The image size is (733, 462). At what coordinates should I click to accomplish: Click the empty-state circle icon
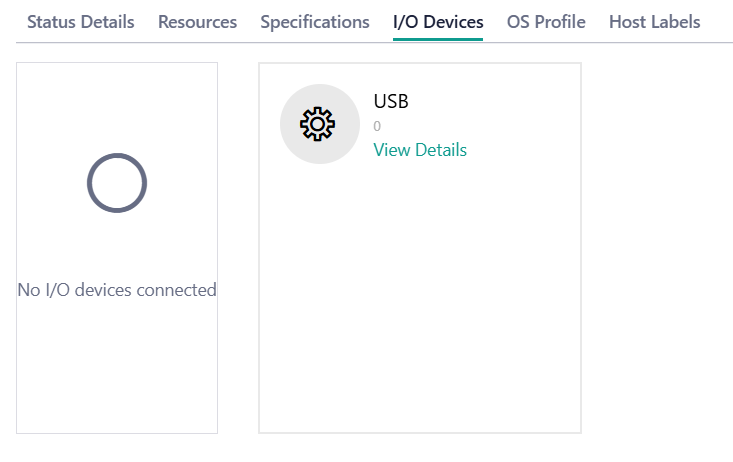coord(117,183)
